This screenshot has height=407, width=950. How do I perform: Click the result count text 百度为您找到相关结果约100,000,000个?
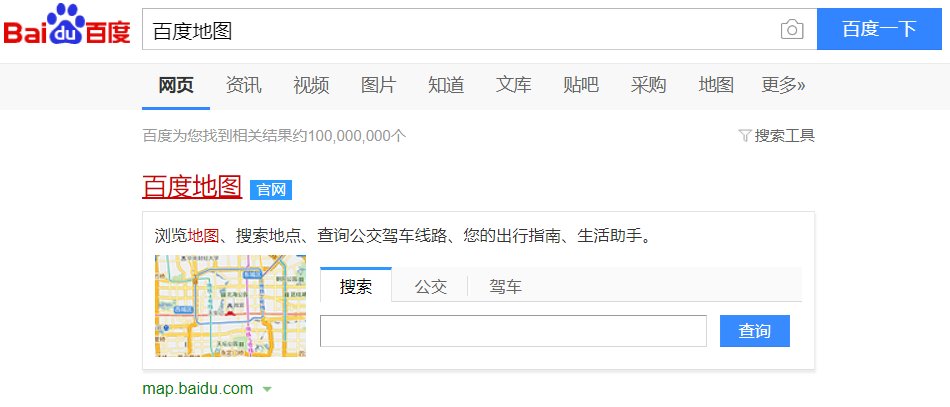(x=274, y=136)
